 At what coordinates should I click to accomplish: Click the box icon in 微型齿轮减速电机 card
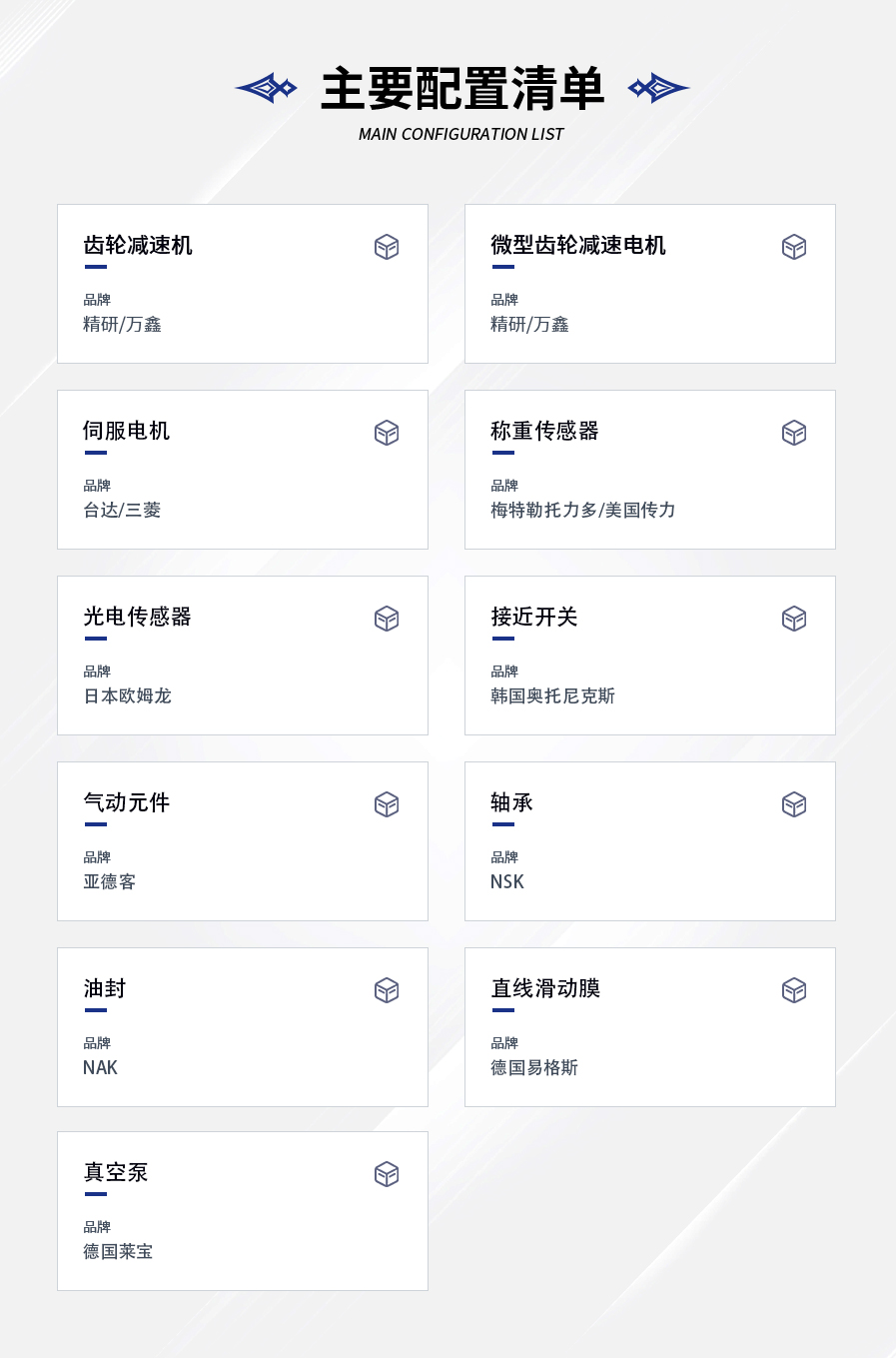pyautogui.click(x=794, y=247)
